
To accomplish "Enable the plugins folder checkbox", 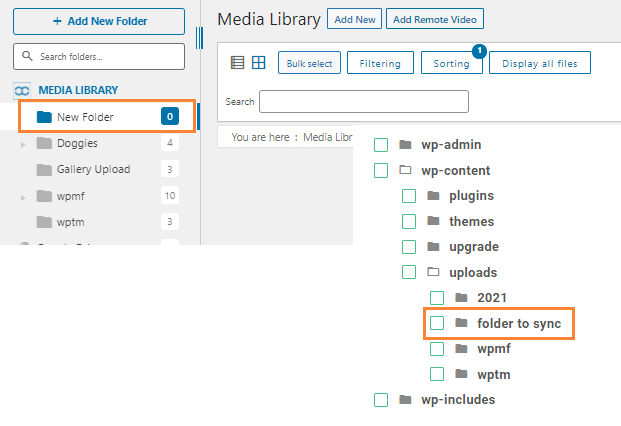I will (x=408, y=196).
